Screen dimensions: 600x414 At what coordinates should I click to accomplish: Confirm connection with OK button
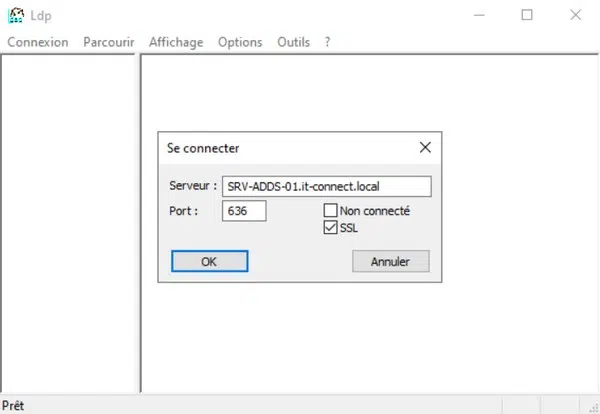pyautogui.click(x=209, y=261)
